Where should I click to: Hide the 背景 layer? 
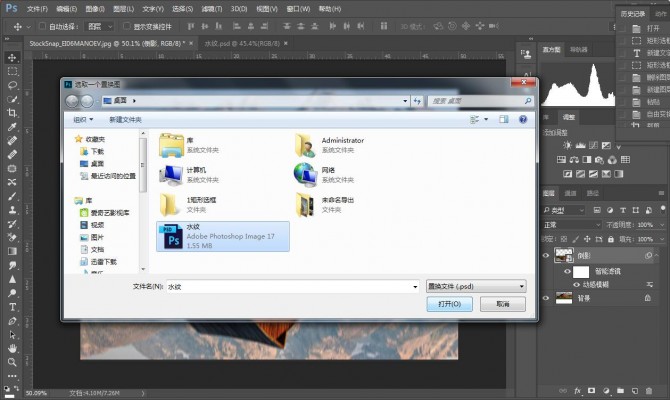546,298
